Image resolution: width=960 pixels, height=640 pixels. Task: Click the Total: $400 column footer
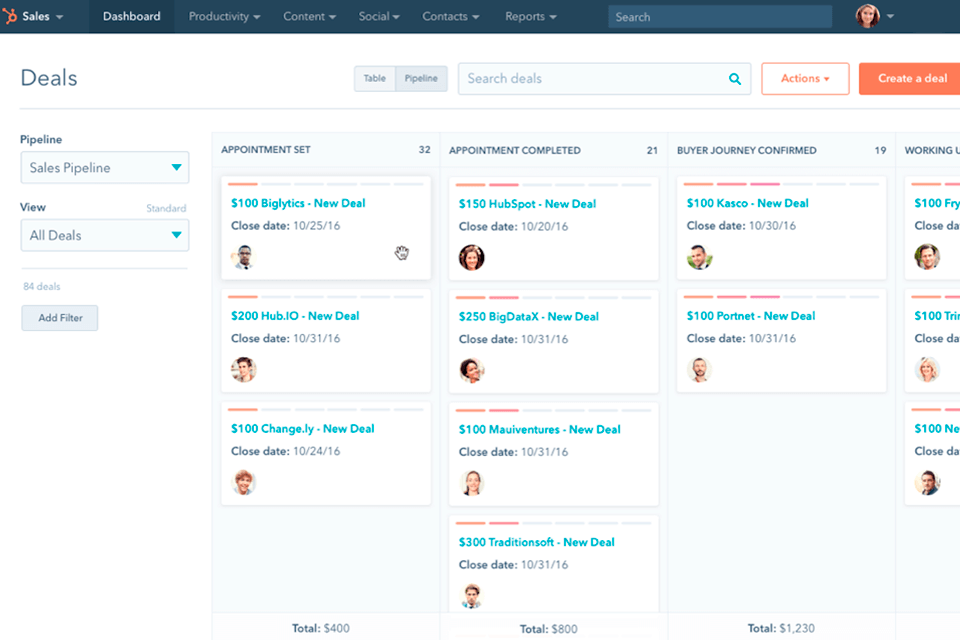[320, 628]
